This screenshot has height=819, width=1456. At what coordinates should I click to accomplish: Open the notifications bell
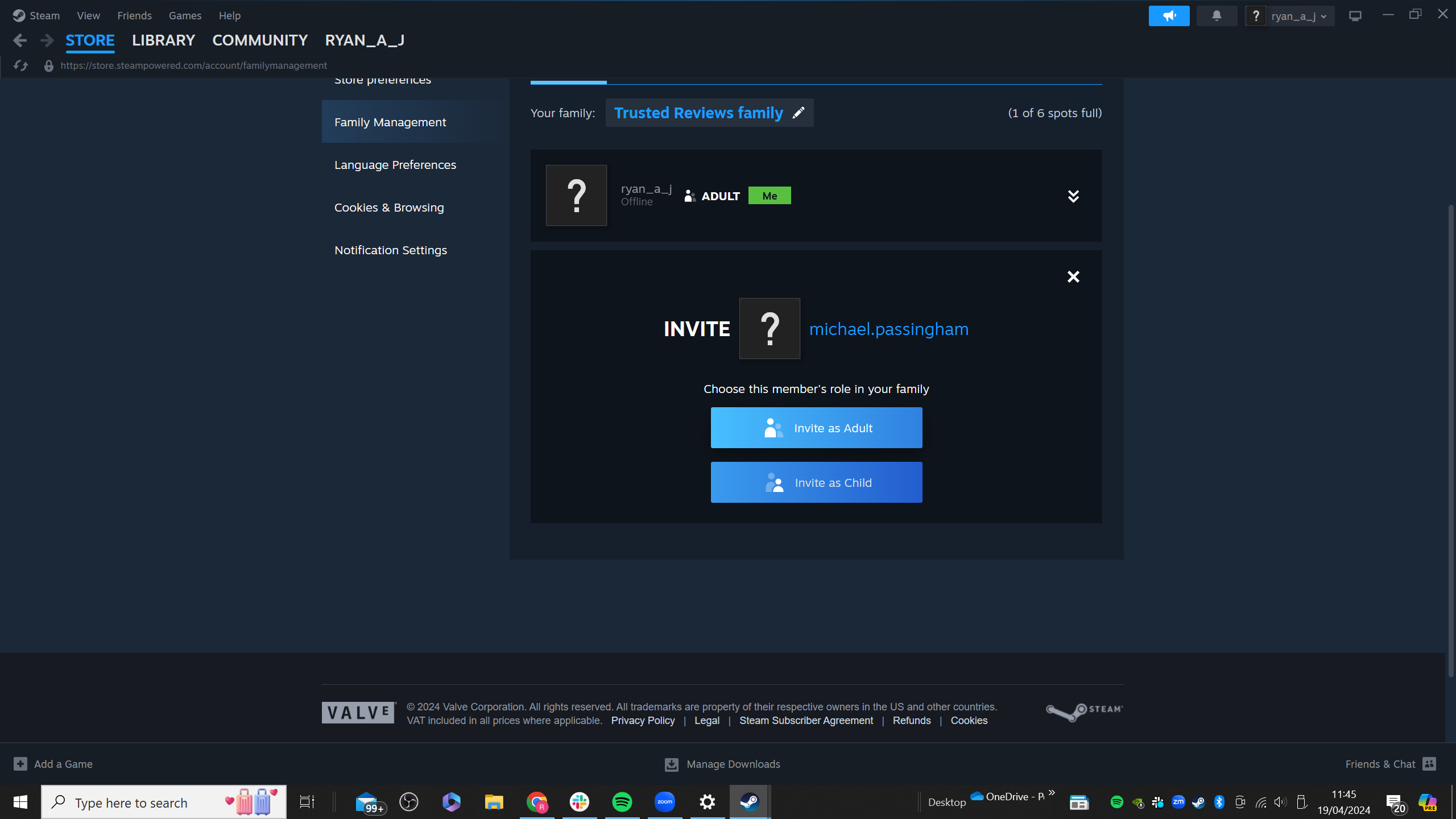coord(1217,16)
